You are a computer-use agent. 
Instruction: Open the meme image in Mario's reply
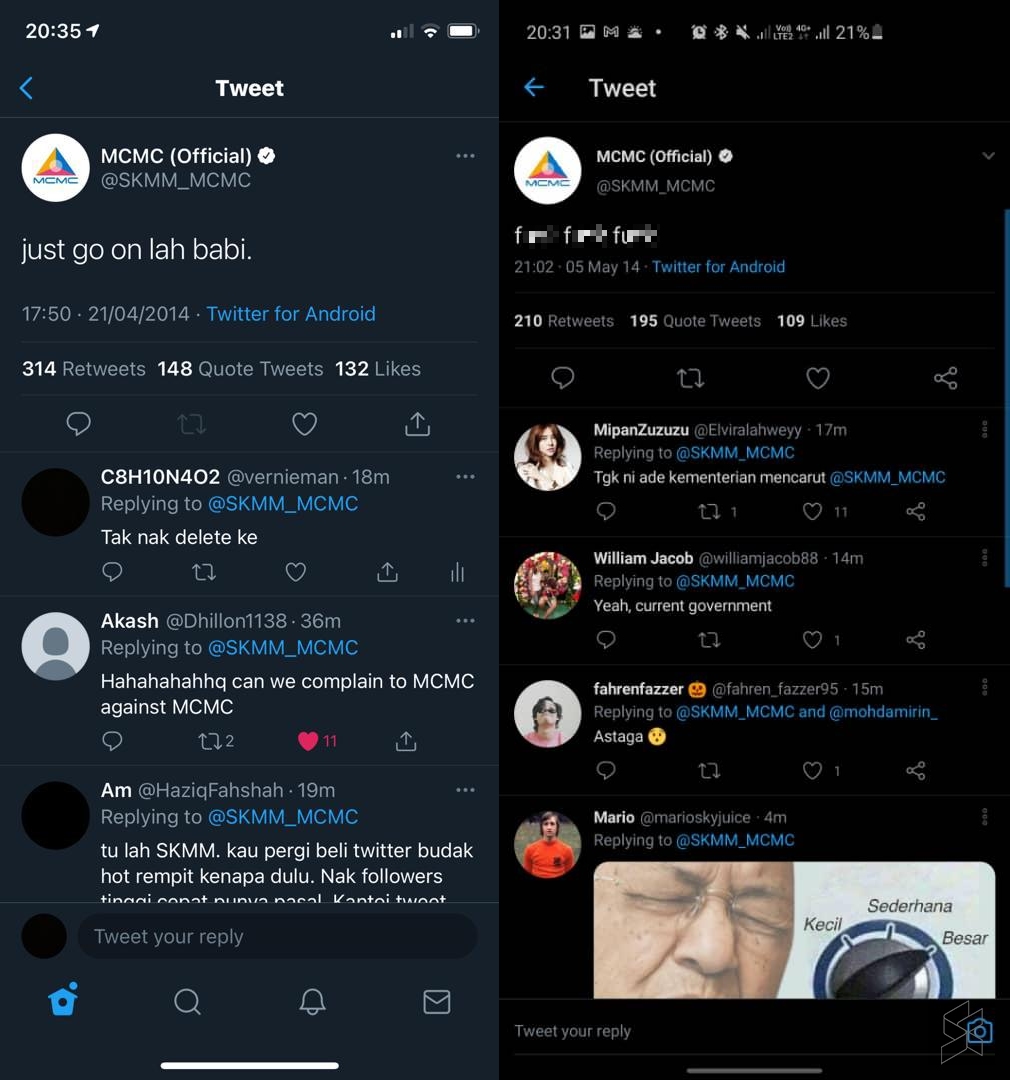click(794, 930)
